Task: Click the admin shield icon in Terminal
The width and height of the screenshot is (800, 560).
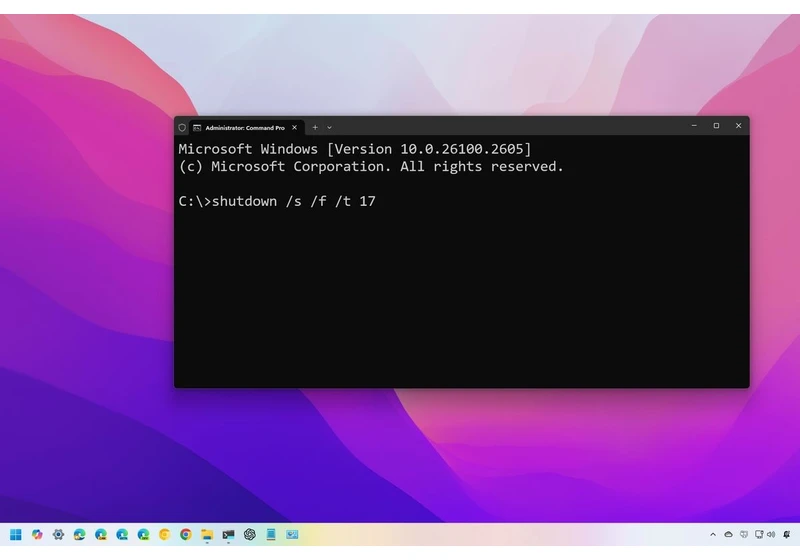Action: click(x=182, y=128)
